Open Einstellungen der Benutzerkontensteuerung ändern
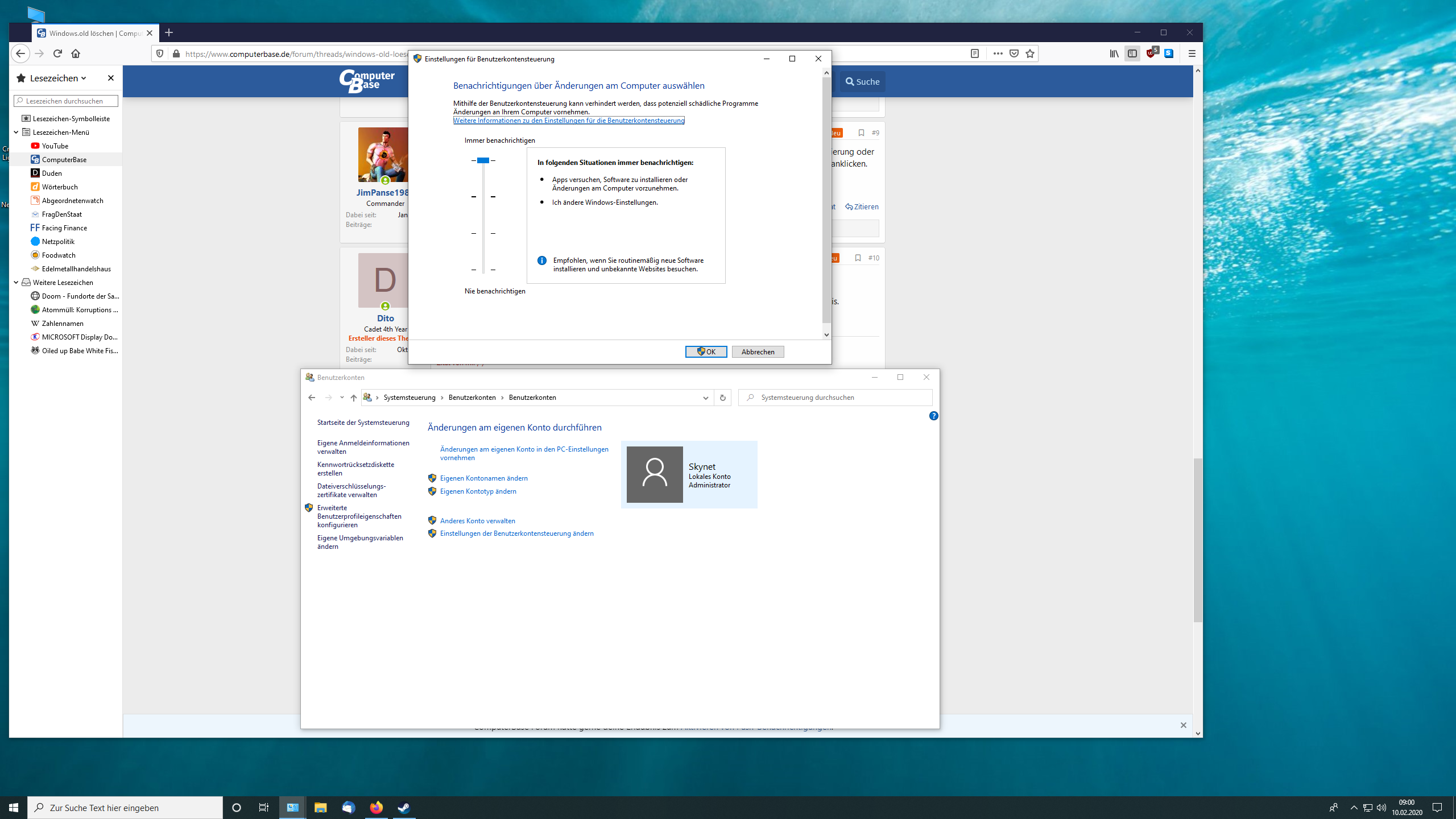The width and height of the screenshot is (1456, 819). 516,533
